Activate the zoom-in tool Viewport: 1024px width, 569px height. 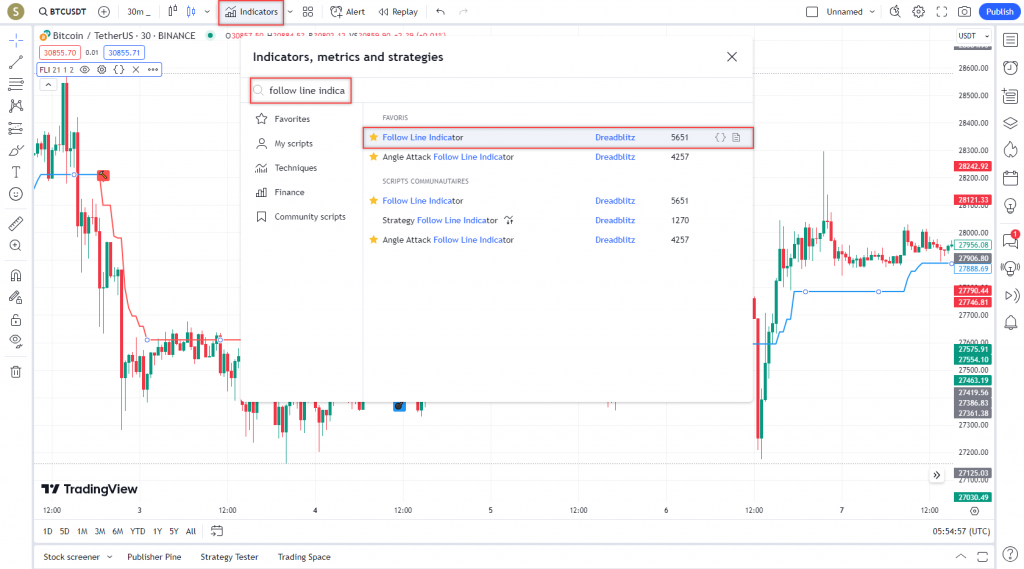[16, 246]
